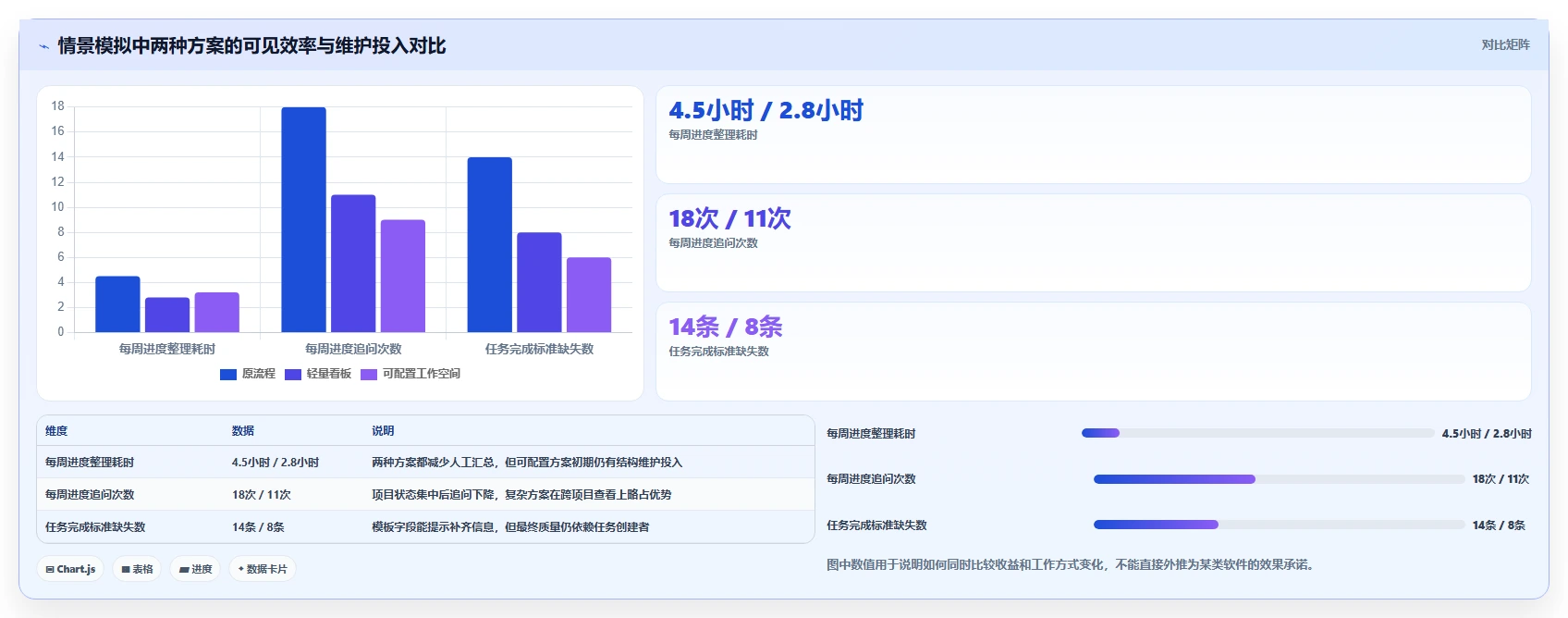
Task: Click x-axis label 每周进度追问次数 under chart
Action: [353, 349]
